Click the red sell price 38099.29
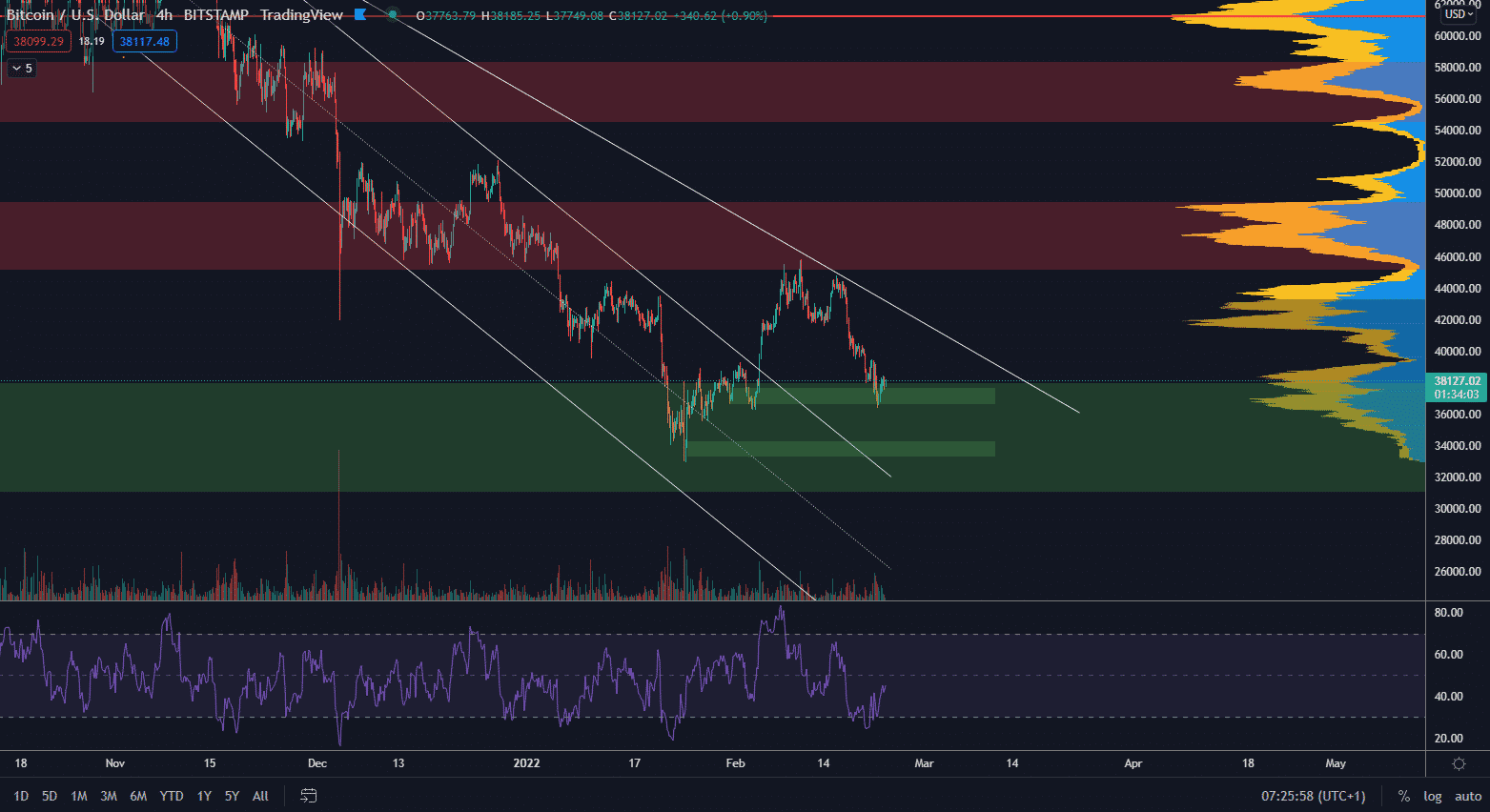 38,42
